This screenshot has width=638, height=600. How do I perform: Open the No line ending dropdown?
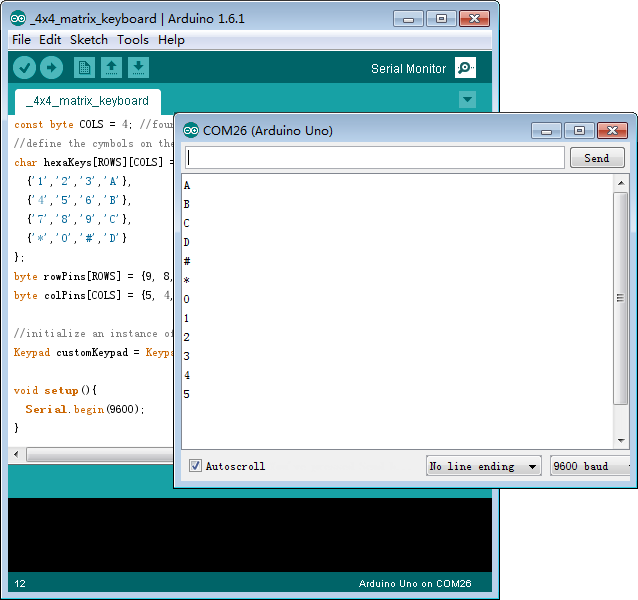(483, 466)
